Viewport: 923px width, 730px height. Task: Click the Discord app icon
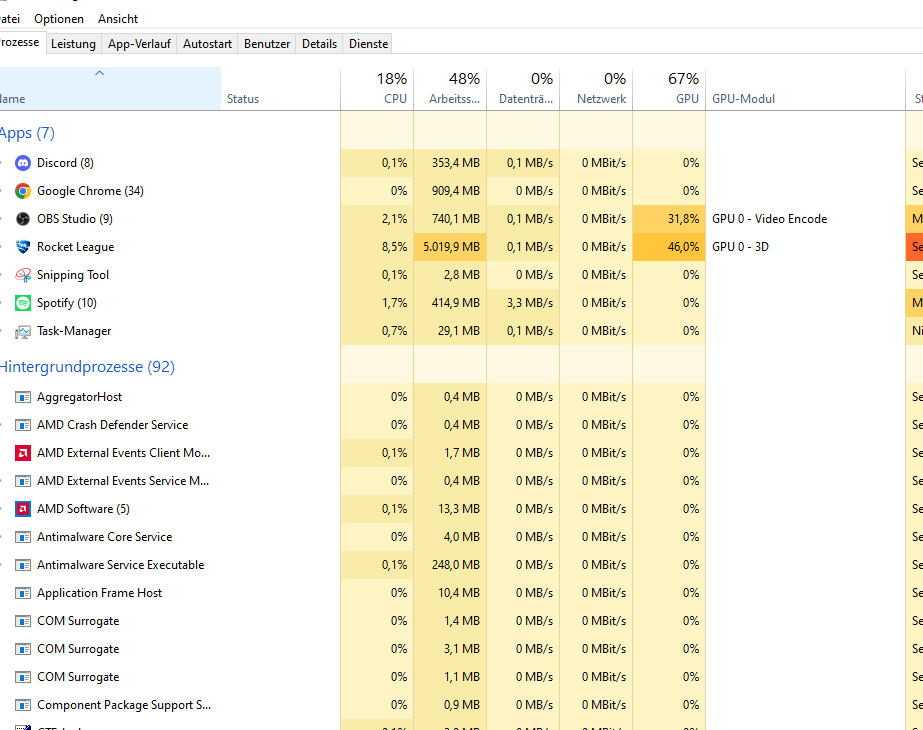23,163
